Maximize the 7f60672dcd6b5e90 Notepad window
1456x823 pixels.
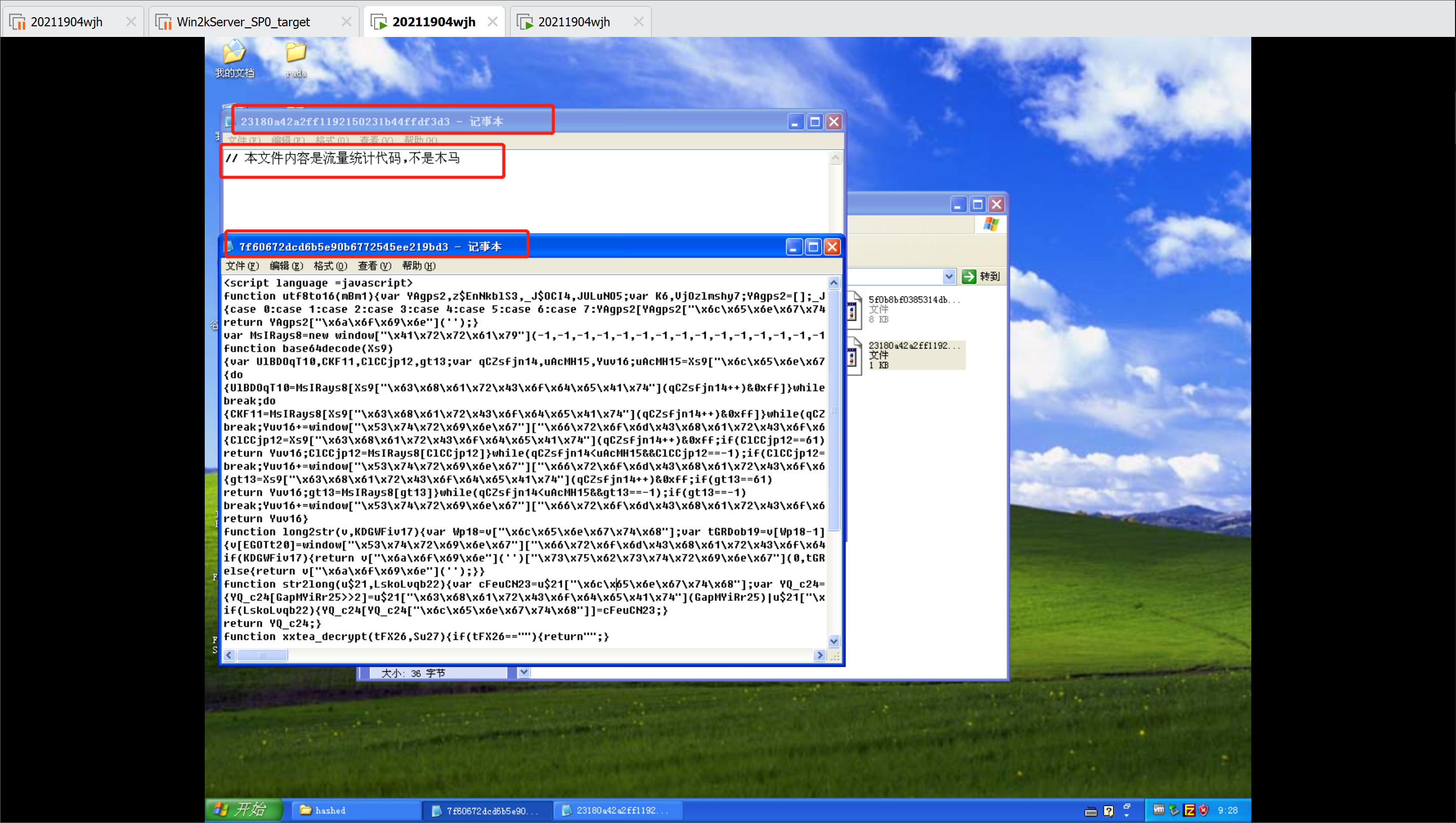pyautogui.click(x=813, y=247)
